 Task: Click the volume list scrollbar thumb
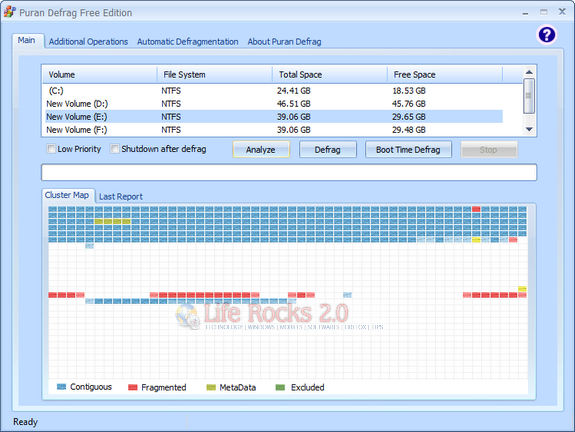pos(529,96)
